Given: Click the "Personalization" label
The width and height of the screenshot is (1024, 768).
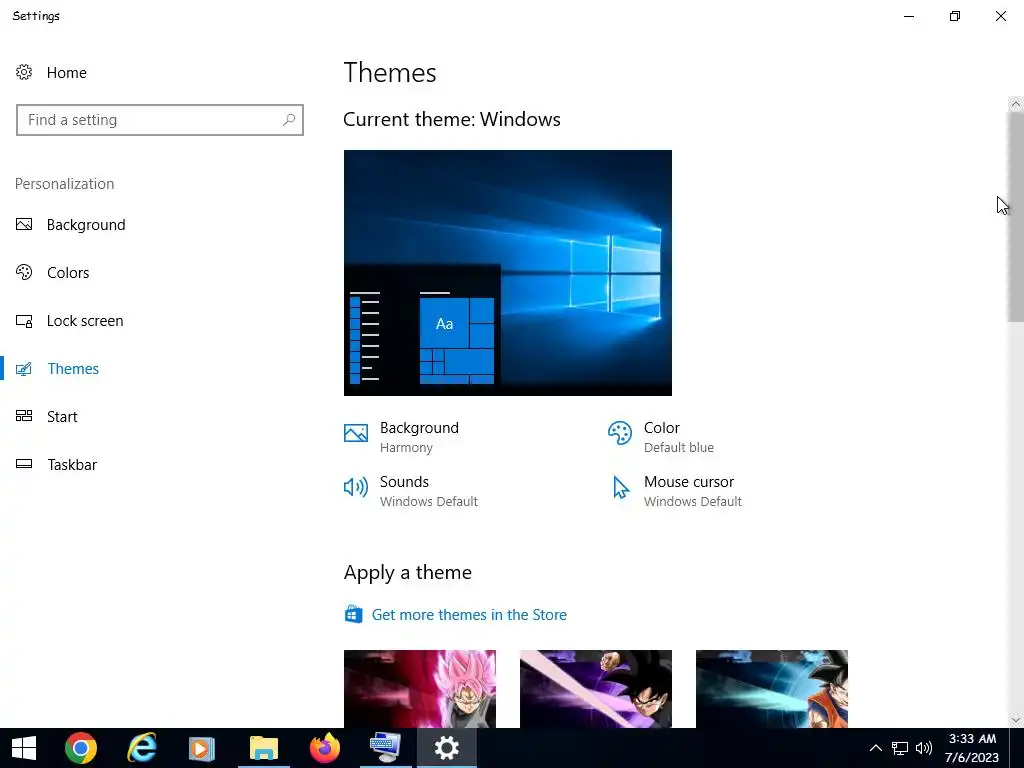Looking at the screenshot, I should point(65,184).
